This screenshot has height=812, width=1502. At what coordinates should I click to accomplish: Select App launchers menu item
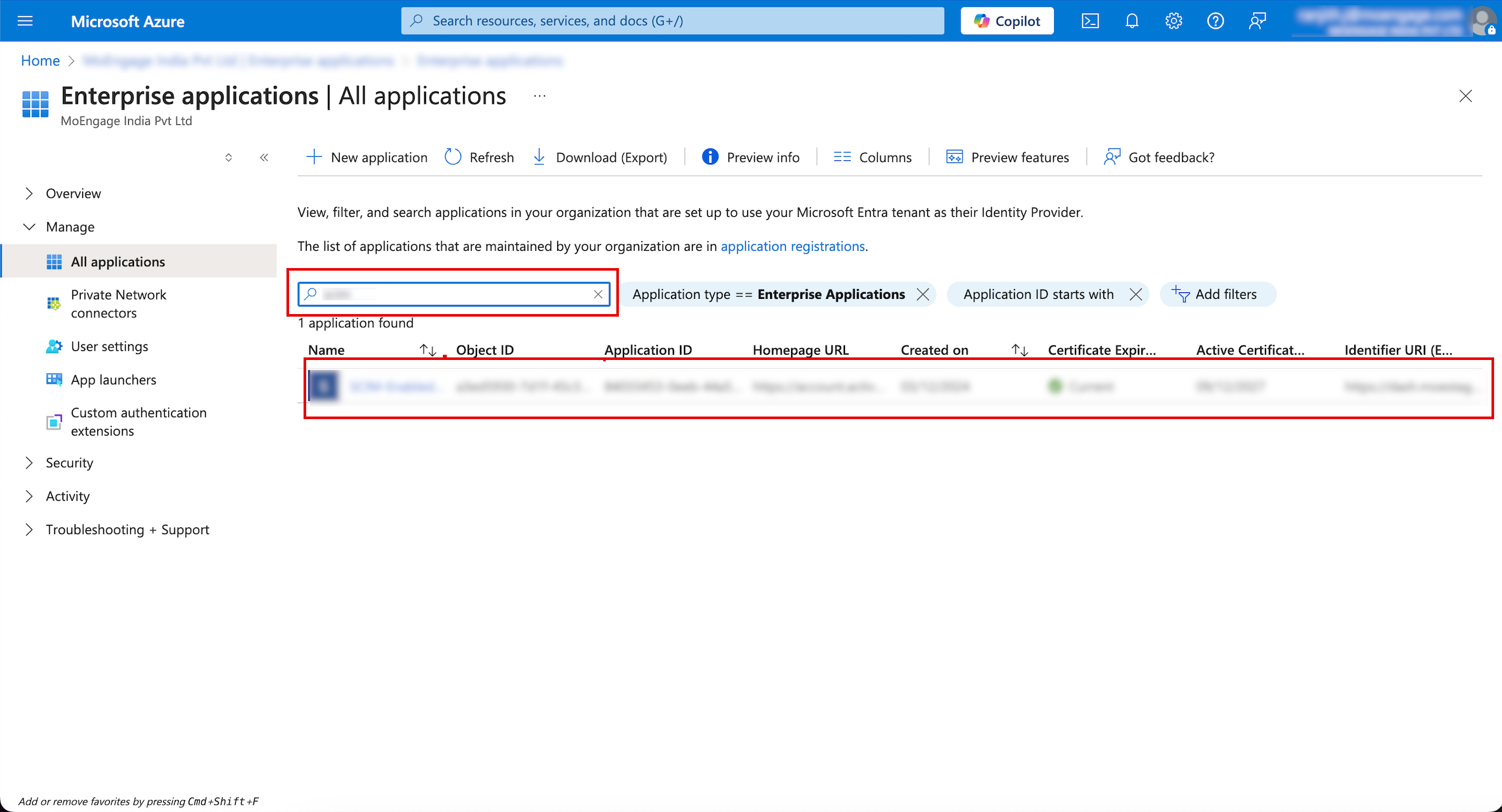[113, 380]
